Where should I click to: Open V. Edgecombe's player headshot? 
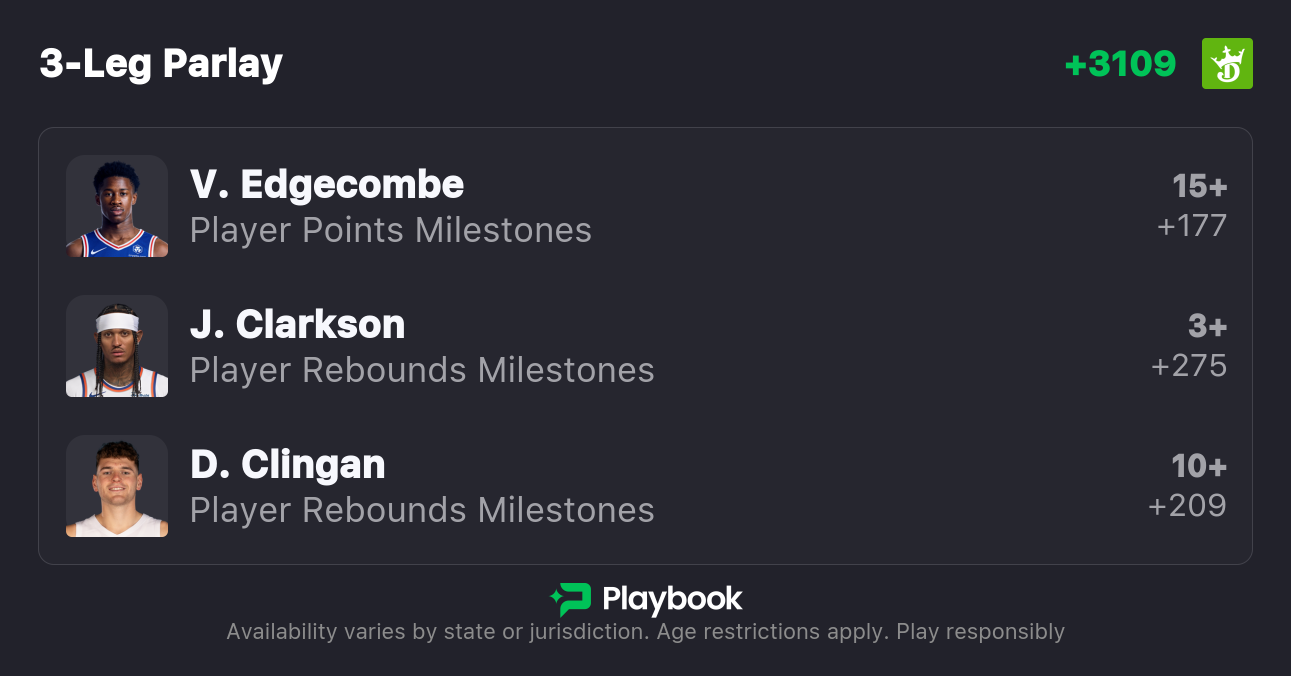coord(117,206)
